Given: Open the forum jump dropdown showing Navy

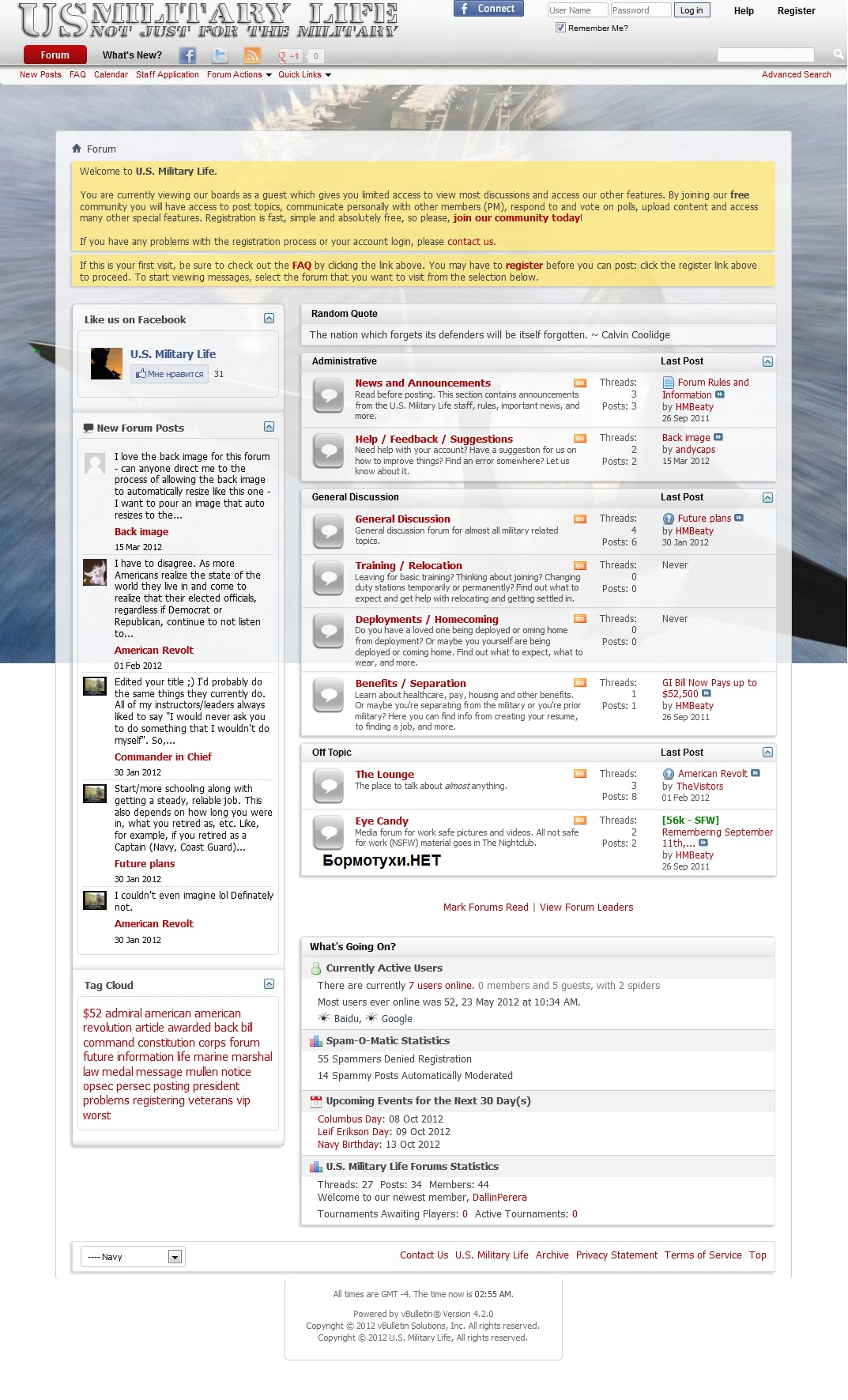Looking at the screenshot, I should coord(133,1257).
